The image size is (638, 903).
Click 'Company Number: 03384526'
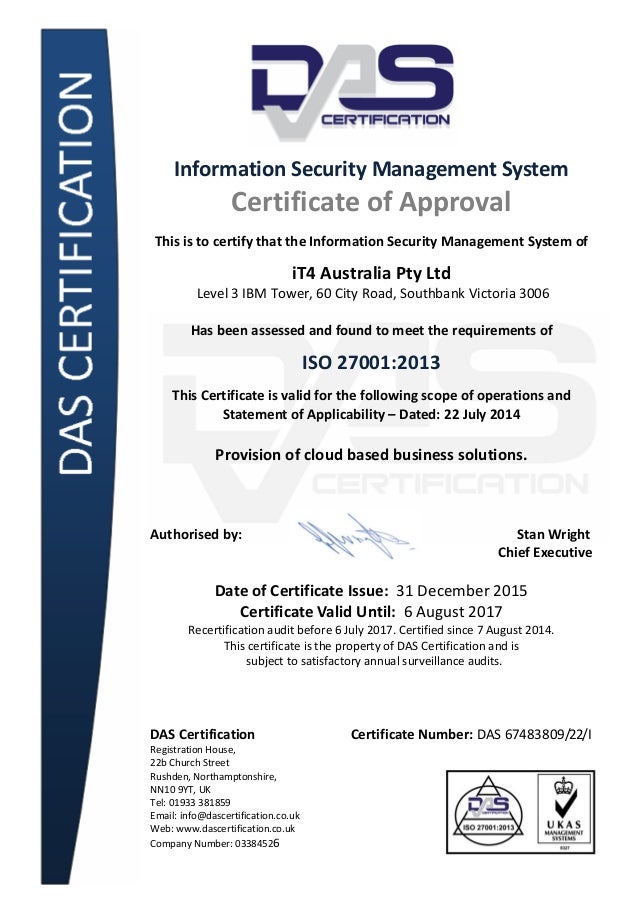(215, 844)
